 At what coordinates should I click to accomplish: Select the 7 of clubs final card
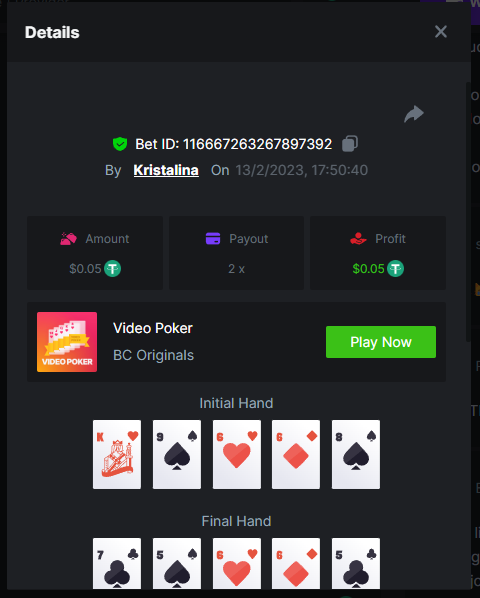[117, 564]
